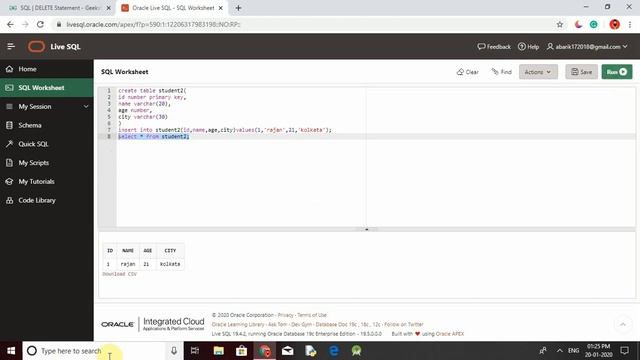Open the hamburger navigation menu icon
640x360 pixels.
point(11,47)
